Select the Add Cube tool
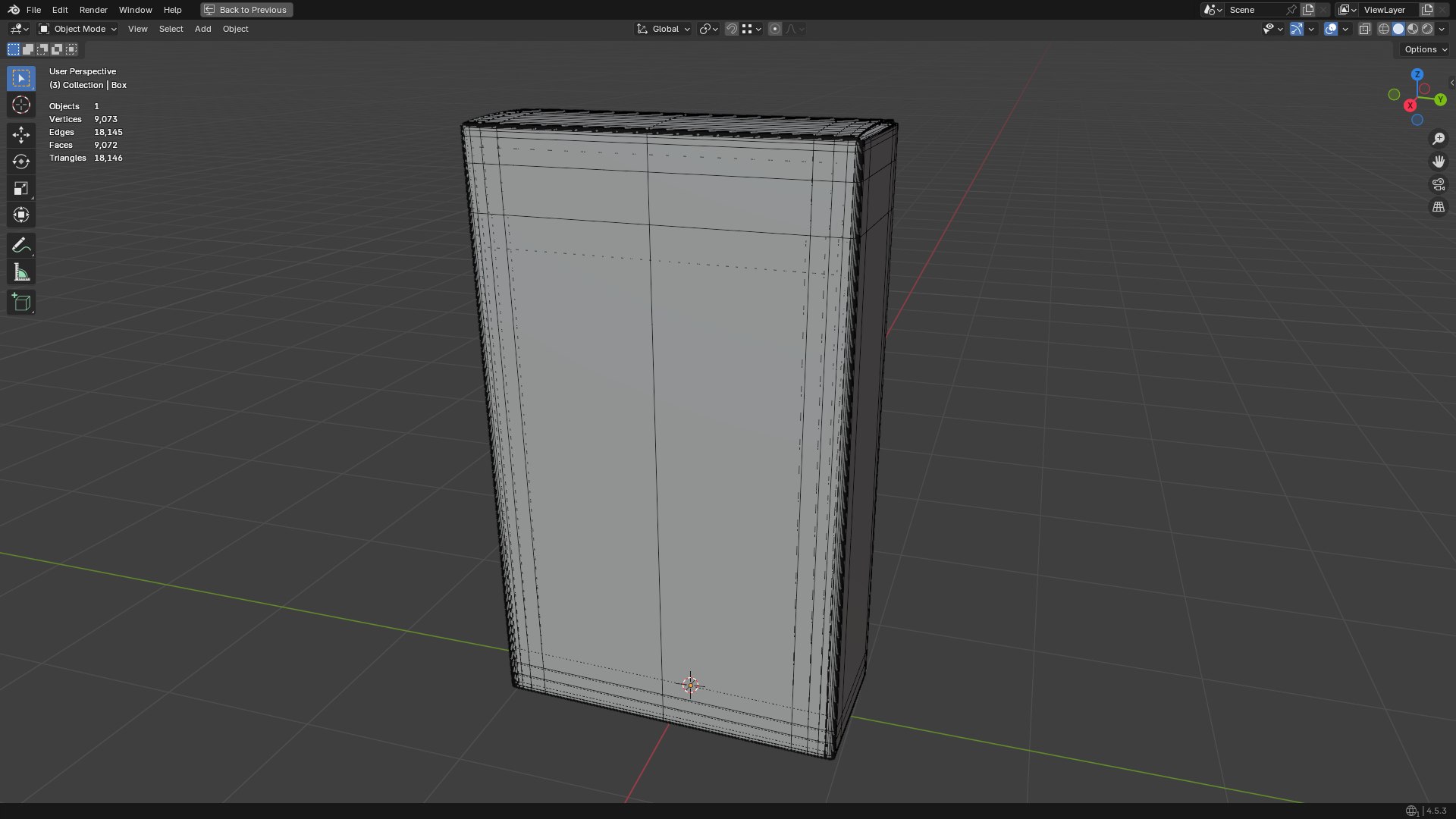The width and height of the screenshot is (1456, 819). (x=21, y=303)
